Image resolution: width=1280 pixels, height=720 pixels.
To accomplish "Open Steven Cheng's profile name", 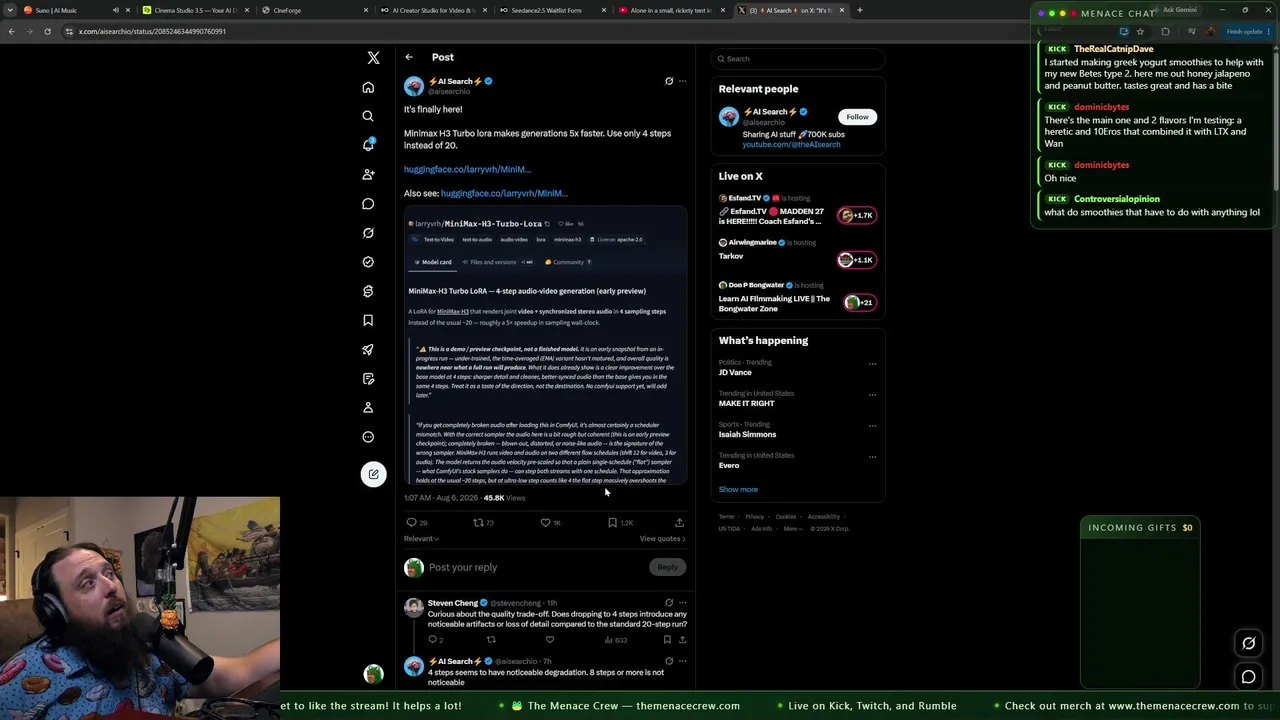I will tap(453, 603).
